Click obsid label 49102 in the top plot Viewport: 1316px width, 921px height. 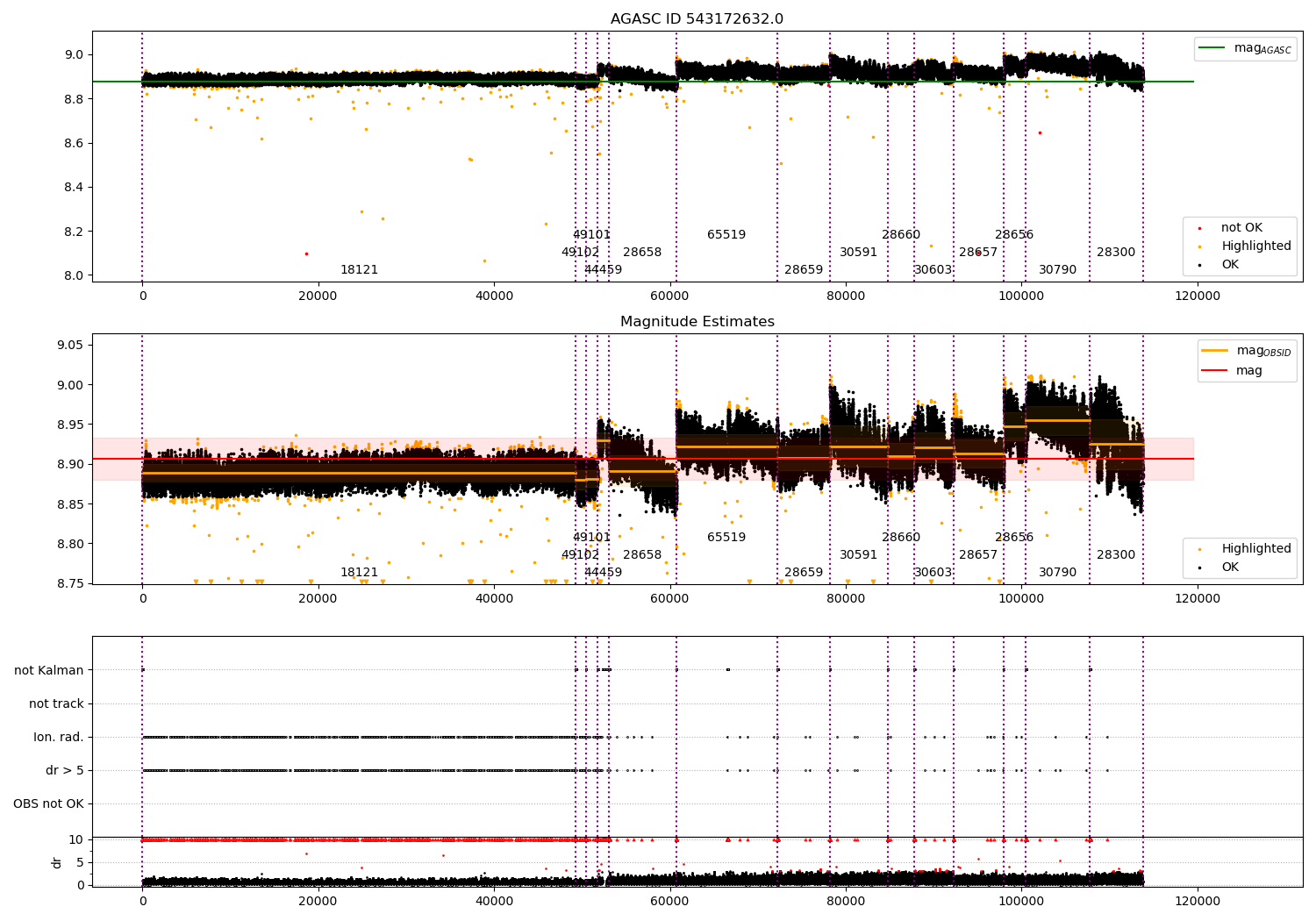point(580,253)
